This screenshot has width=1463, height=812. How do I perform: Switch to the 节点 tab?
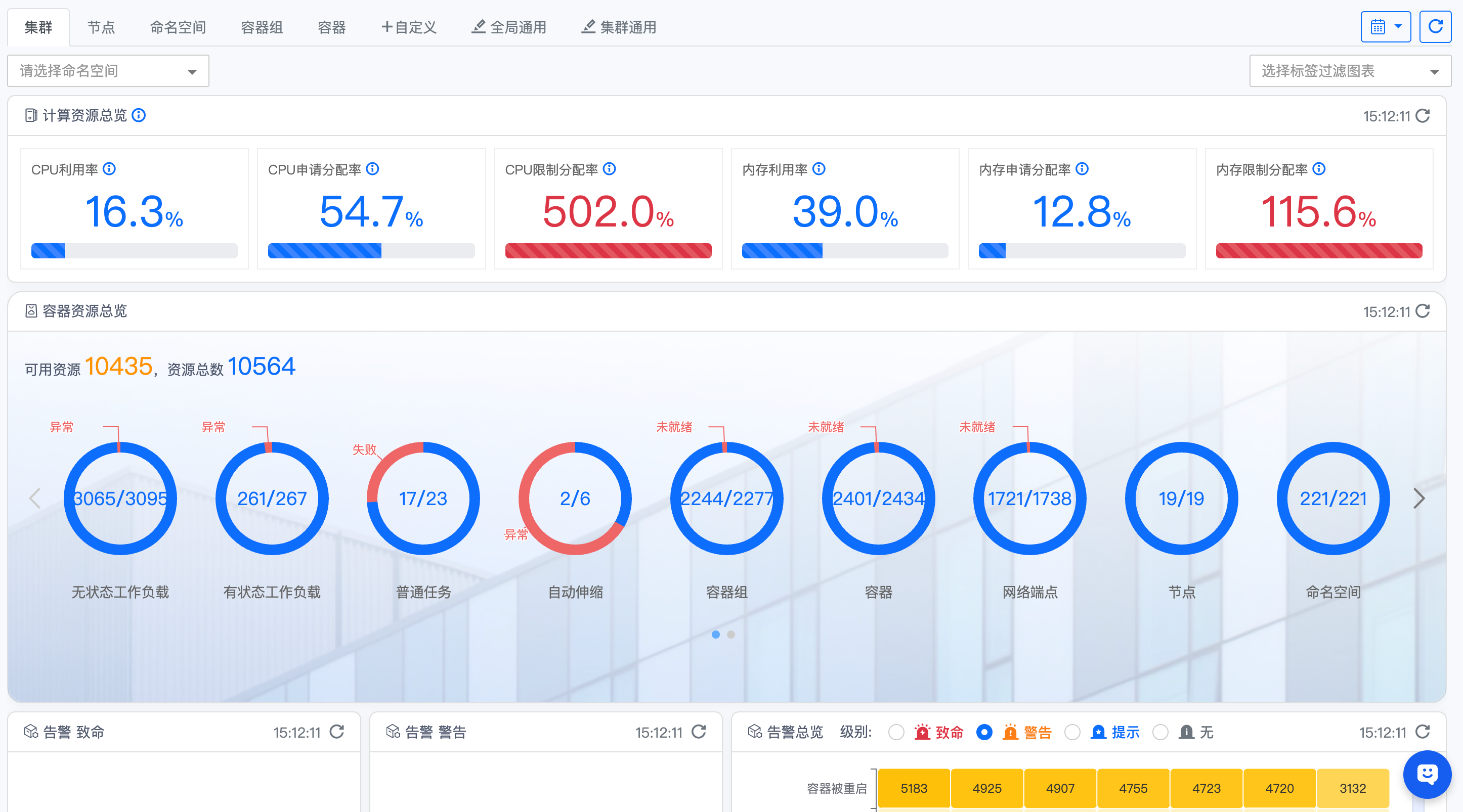pos(101,27)
